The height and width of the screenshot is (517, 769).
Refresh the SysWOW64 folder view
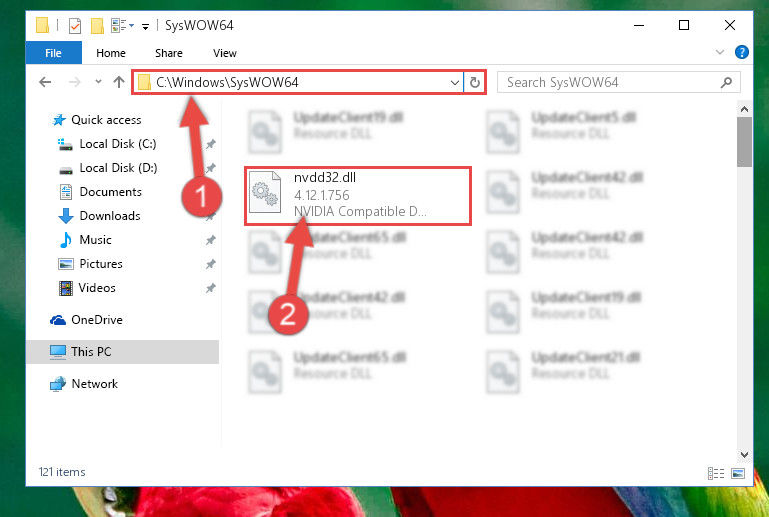point(474,82)
